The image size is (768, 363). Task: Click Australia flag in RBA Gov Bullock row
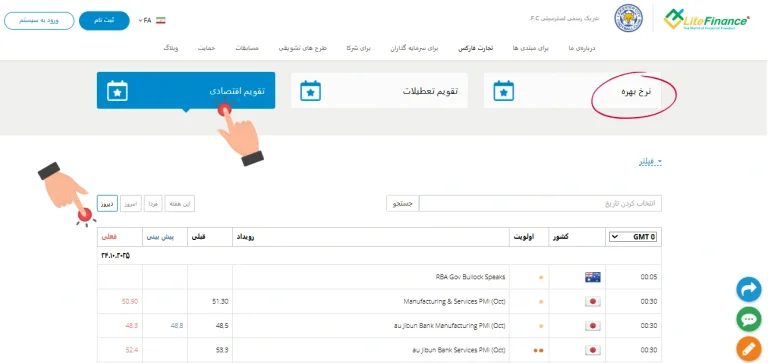coord(593,277)
